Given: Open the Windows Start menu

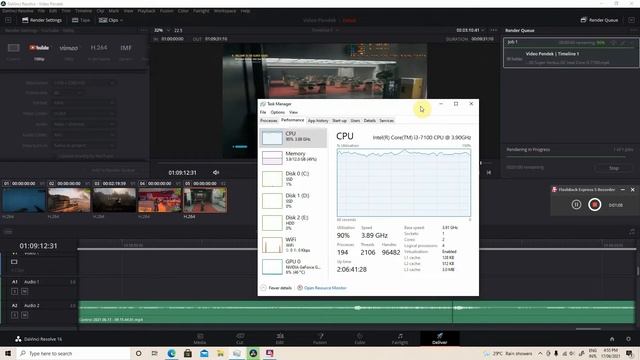Looking at the screenshot, I should 8,353.
